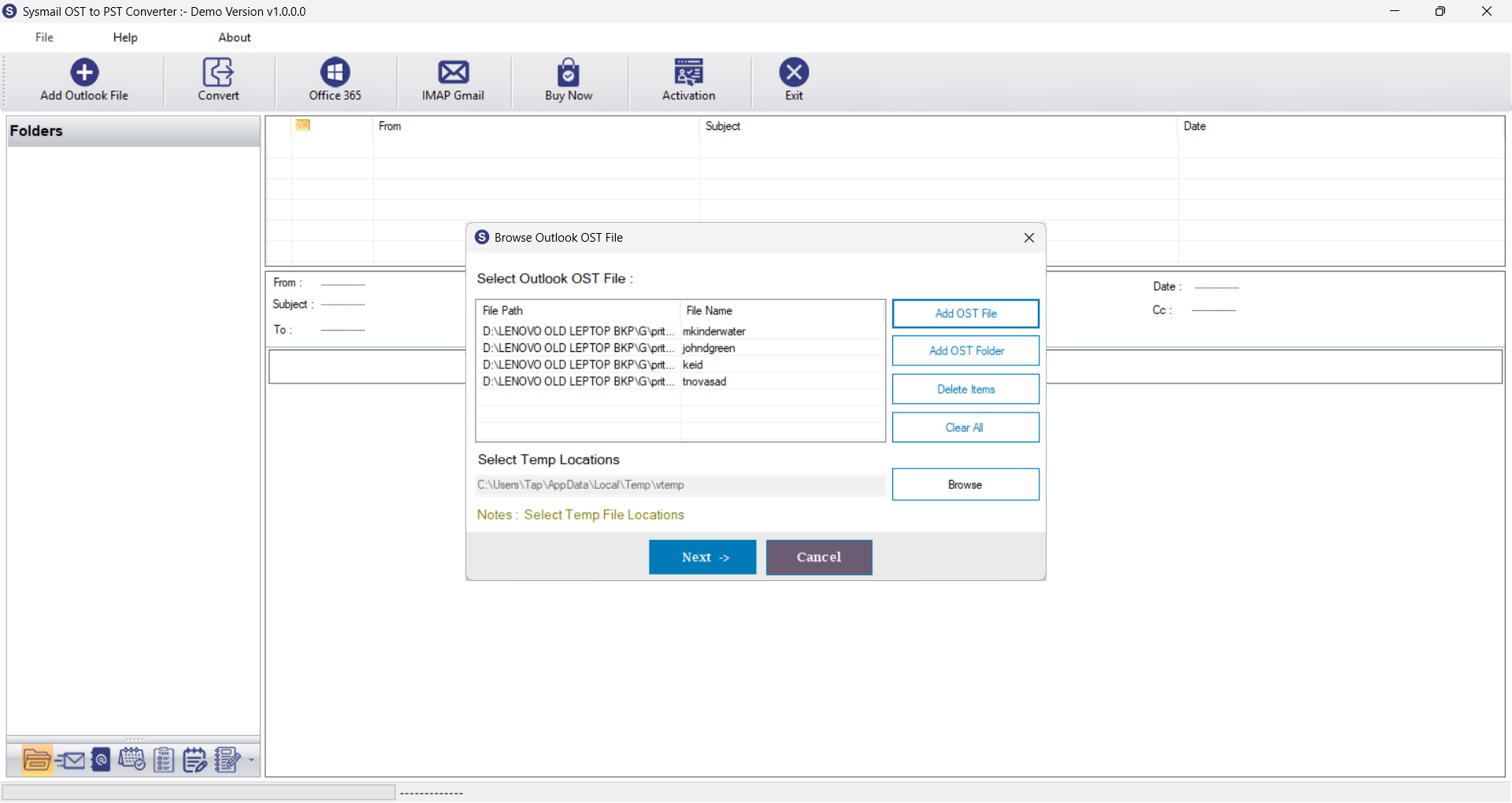1512x803 pixels.
Task: Click the Next button
Action: [702, 557]
